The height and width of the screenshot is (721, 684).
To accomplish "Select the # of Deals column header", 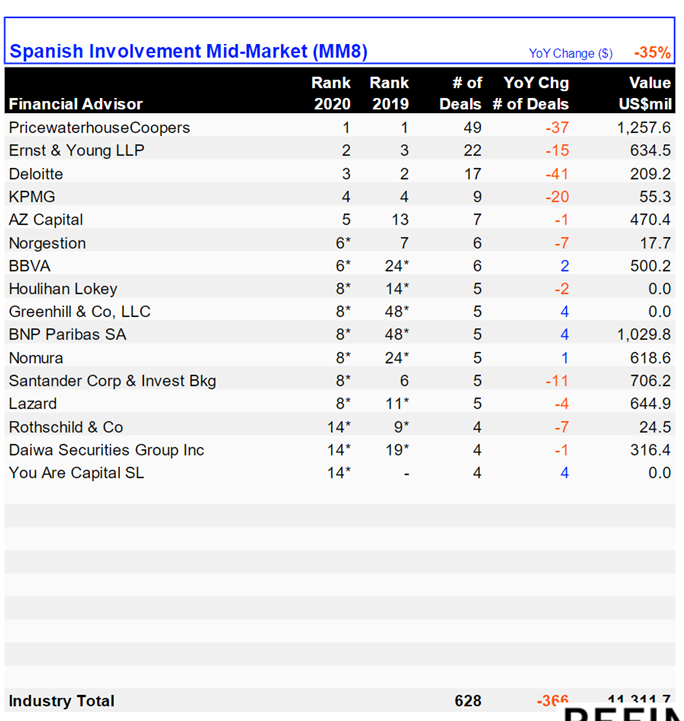I will 461,93.
